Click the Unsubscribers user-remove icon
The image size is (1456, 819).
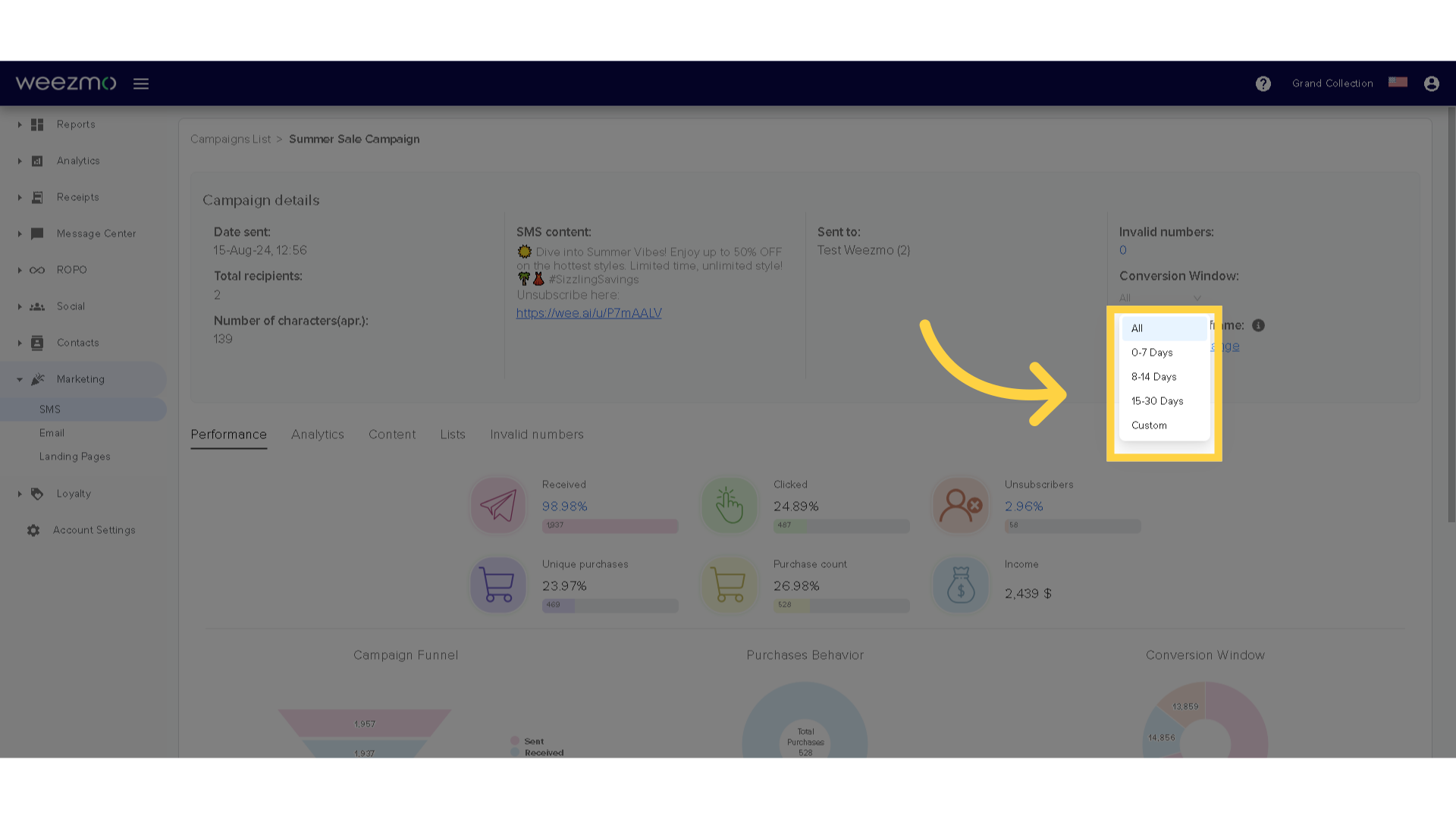tap(961, 505)
